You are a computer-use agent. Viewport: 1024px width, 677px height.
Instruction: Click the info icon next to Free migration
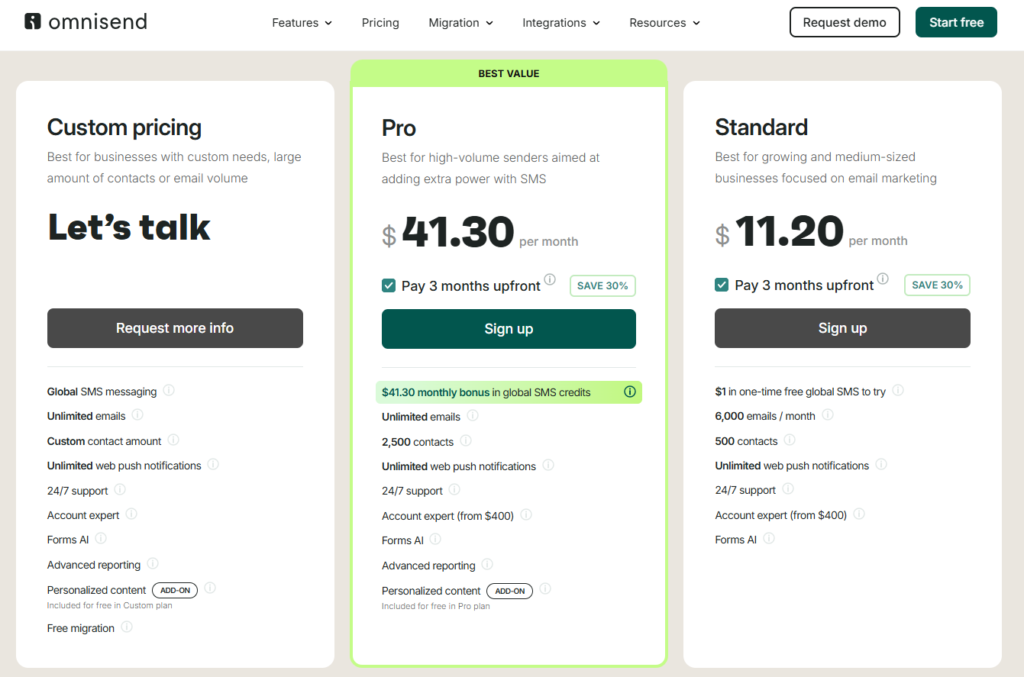coord(127,628)
